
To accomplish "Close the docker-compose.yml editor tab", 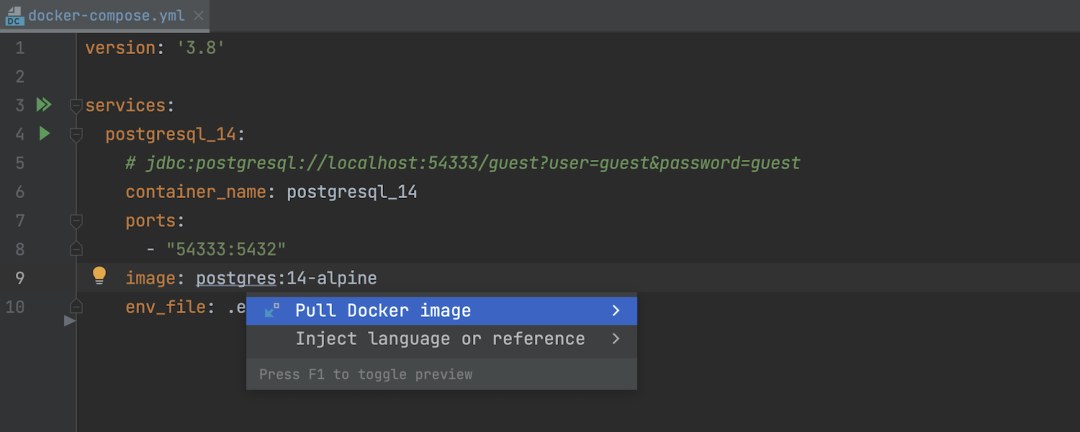I will click(x=198, y=16).
